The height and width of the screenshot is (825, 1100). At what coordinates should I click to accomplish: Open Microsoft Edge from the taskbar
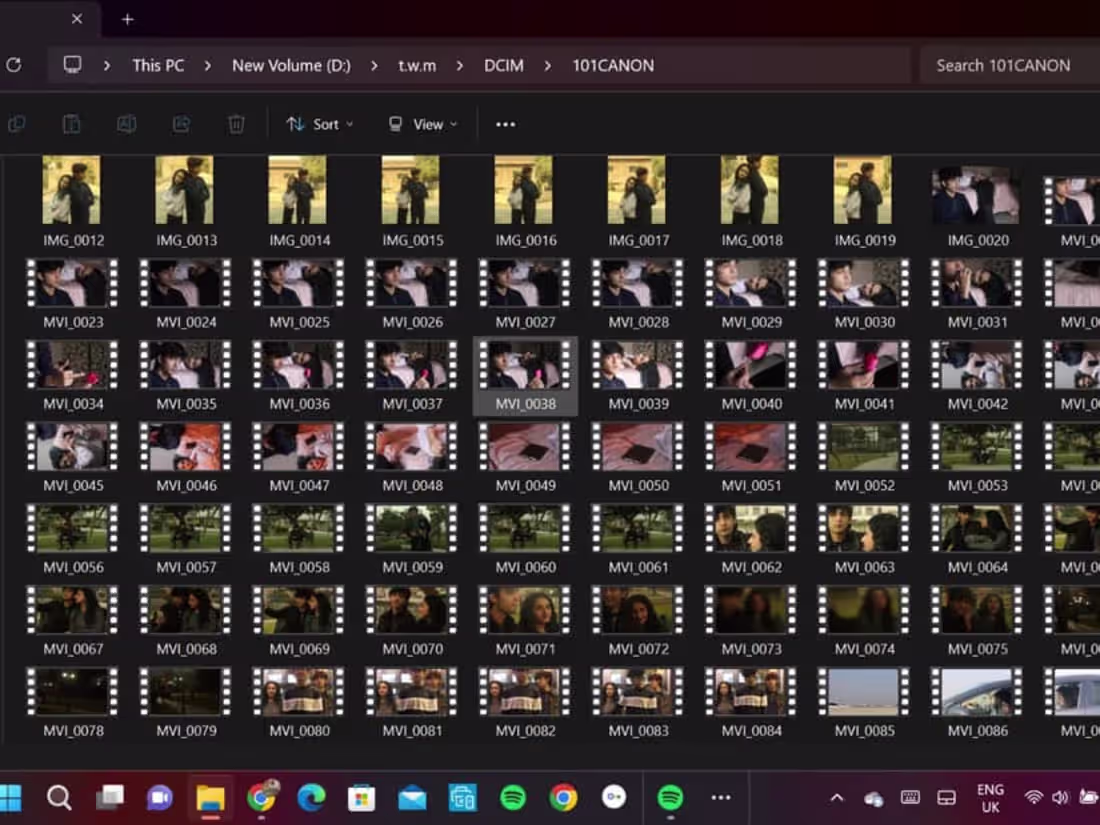click(x=311, y=797)
